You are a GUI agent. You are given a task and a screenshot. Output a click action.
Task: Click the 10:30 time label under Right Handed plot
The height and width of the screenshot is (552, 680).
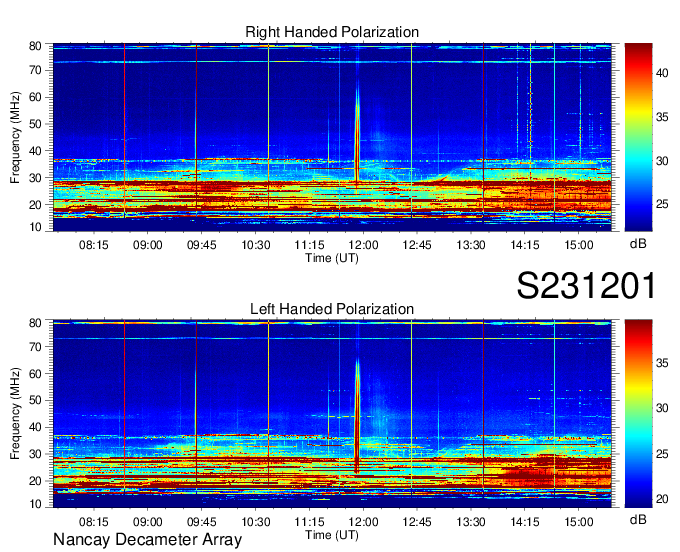point(255,245)
